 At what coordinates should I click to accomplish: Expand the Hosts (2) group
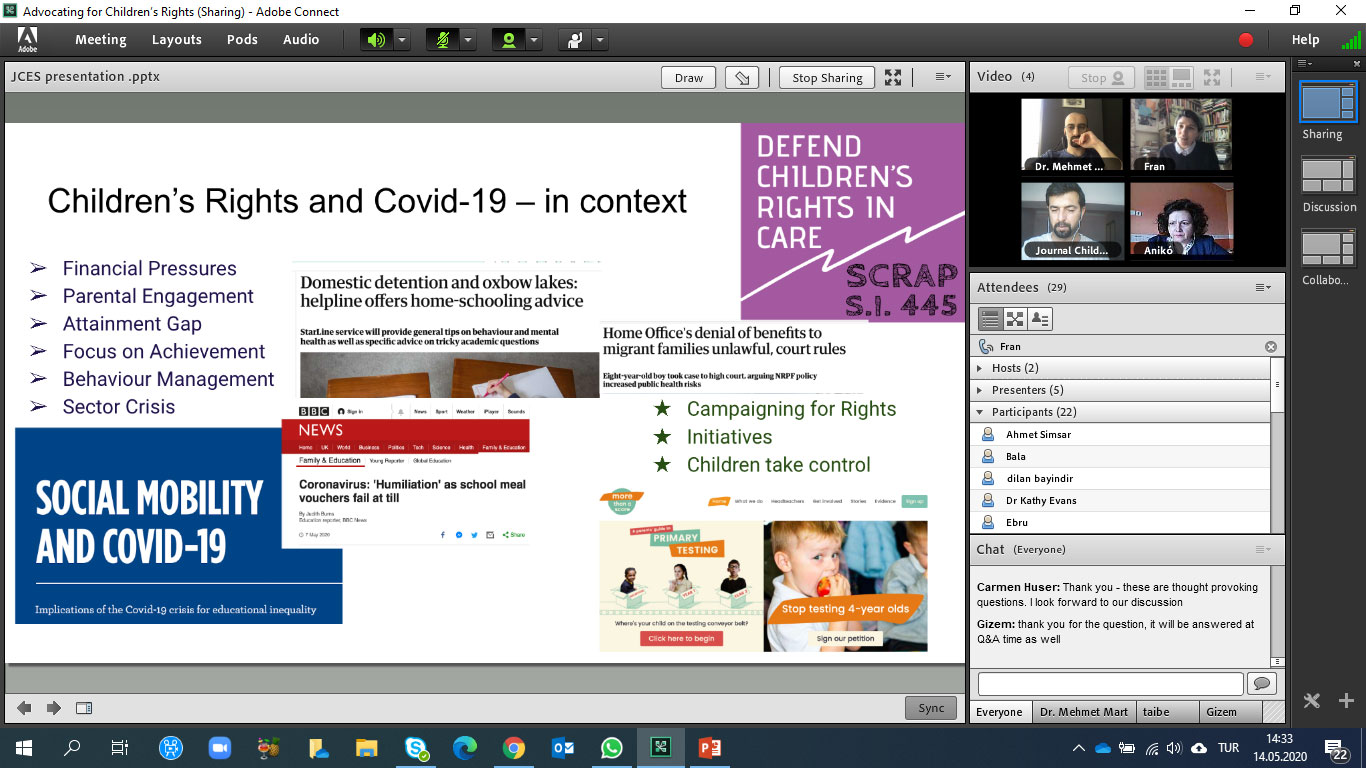point(980,368)
